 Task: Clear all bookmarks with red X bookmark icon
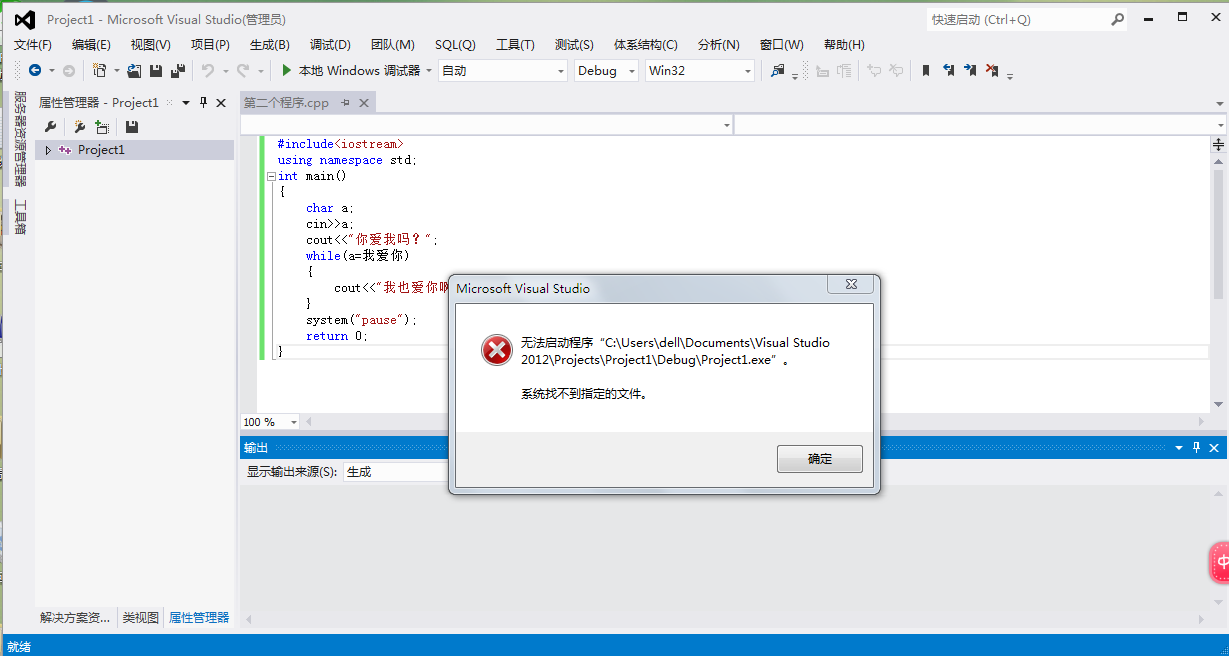pos(992,71)
